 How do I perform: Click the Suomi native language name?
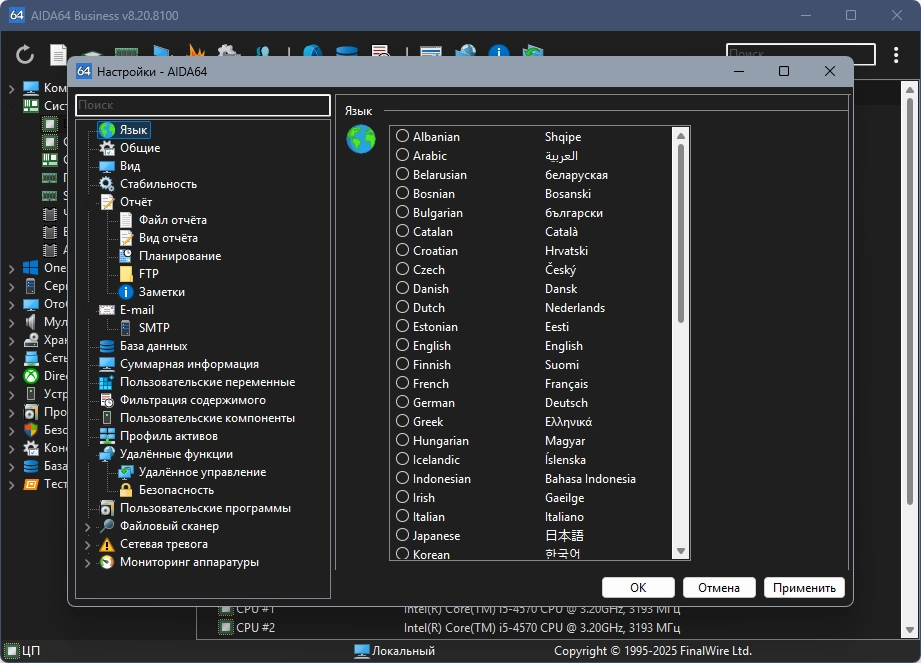(562, 365)
